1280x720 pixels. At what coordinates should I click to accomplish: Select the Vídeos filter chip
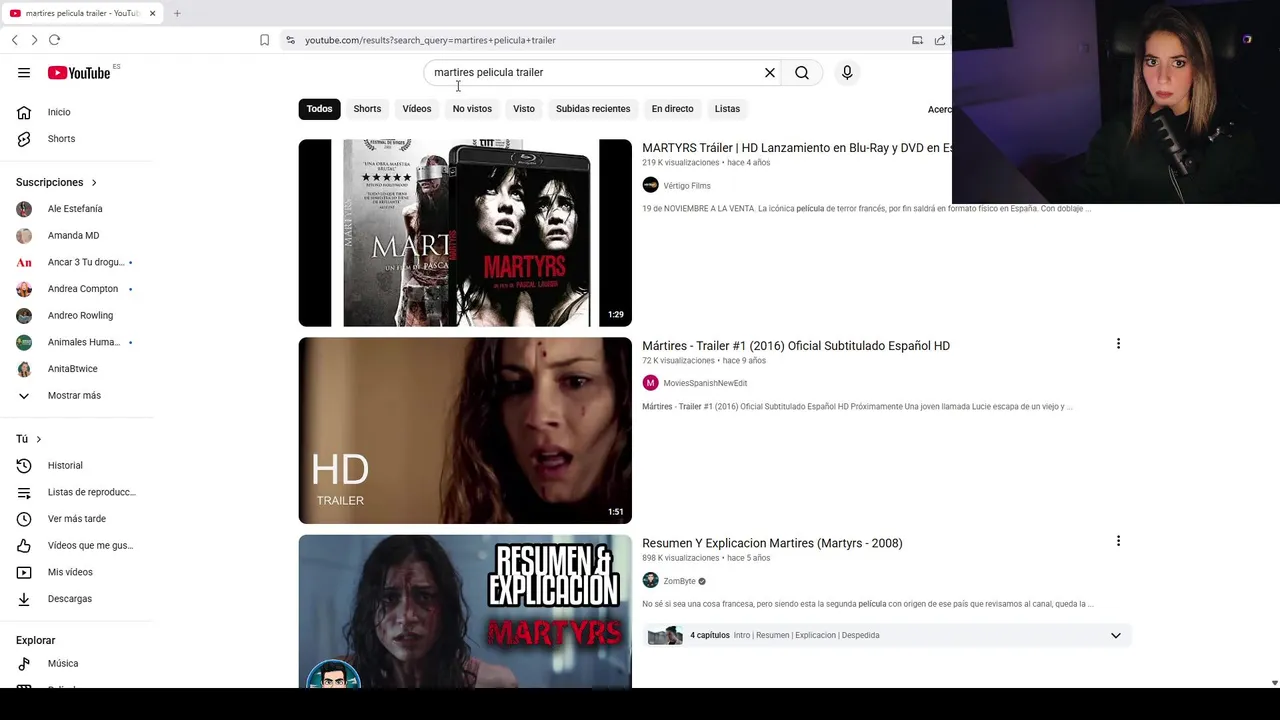pos(417,109)
